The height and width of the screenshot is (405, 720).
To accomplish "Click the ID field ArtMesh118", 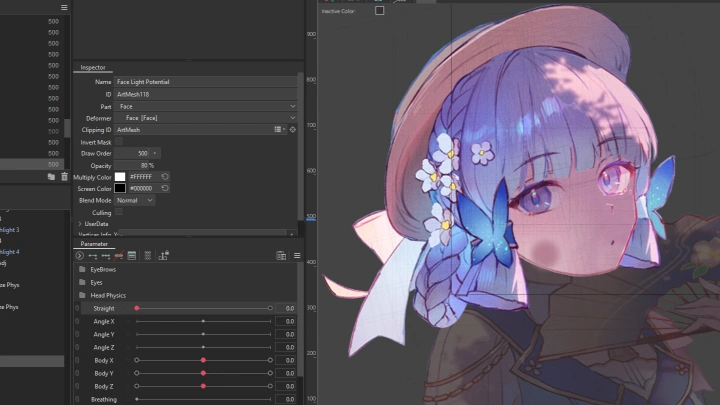I will (205, 94).
